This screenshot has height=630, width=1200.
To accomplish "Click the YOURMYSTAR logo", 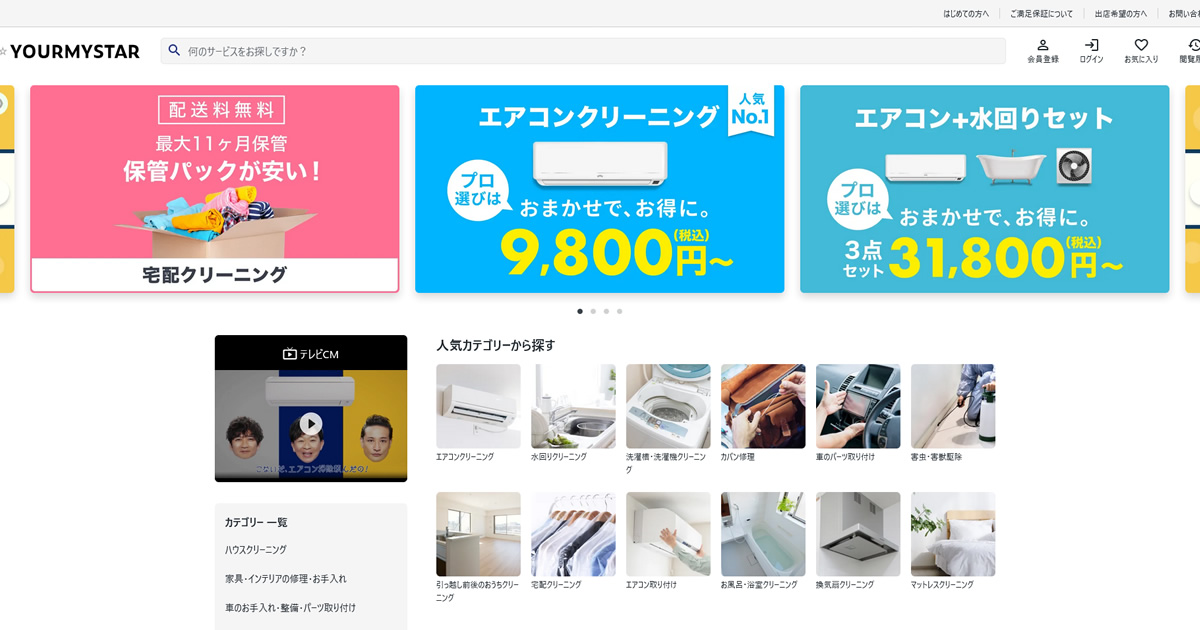I will pyautogui.click(x=70, y=51).
